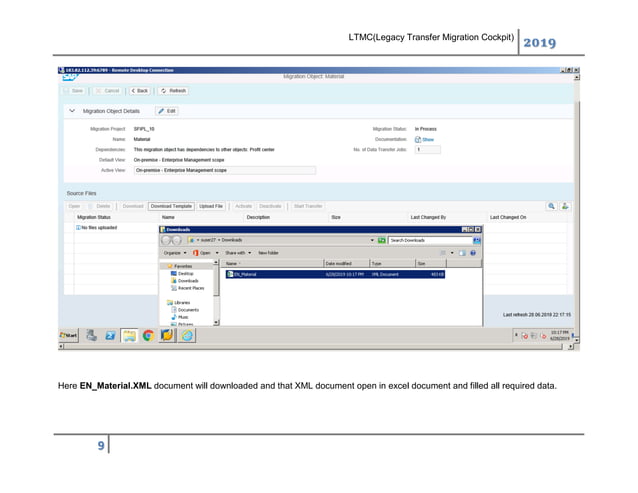Screen dimensions: 638x493
Task: Open the Desktop folder in Favorites
Action: [x=187, y=273]
